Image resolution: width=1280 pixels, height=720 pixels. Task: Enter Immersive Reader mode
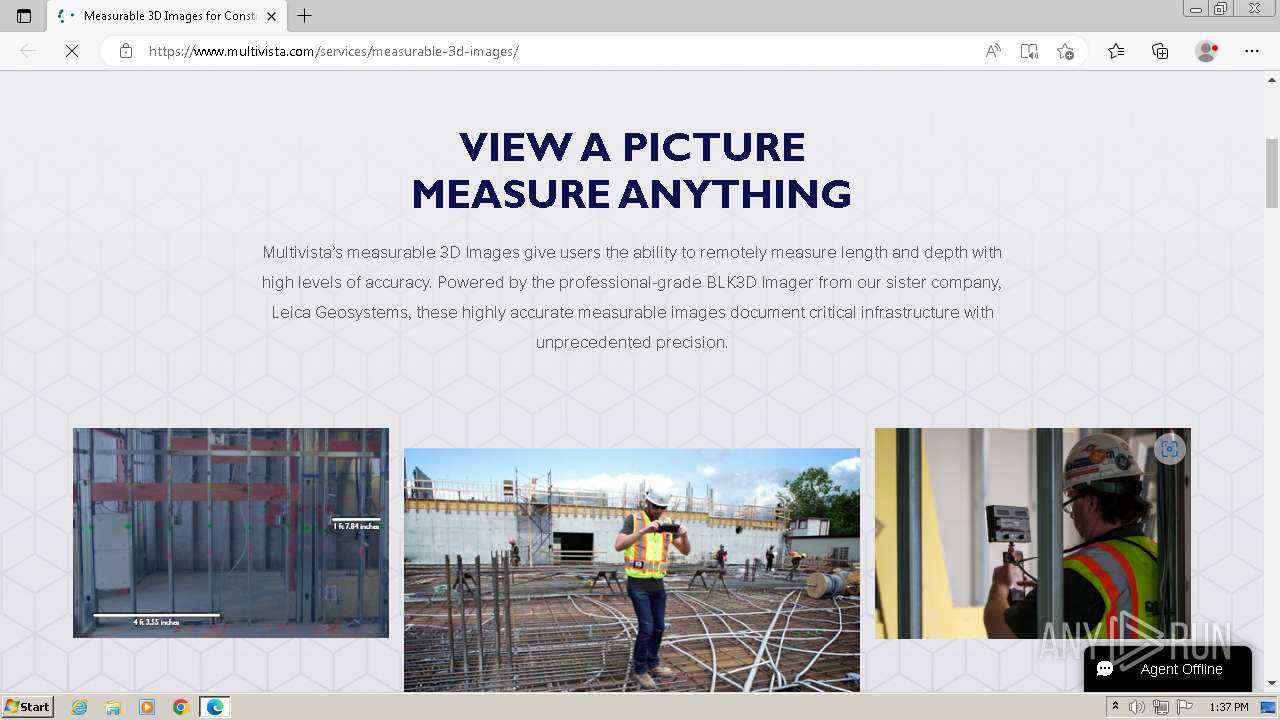(1029, 51)
